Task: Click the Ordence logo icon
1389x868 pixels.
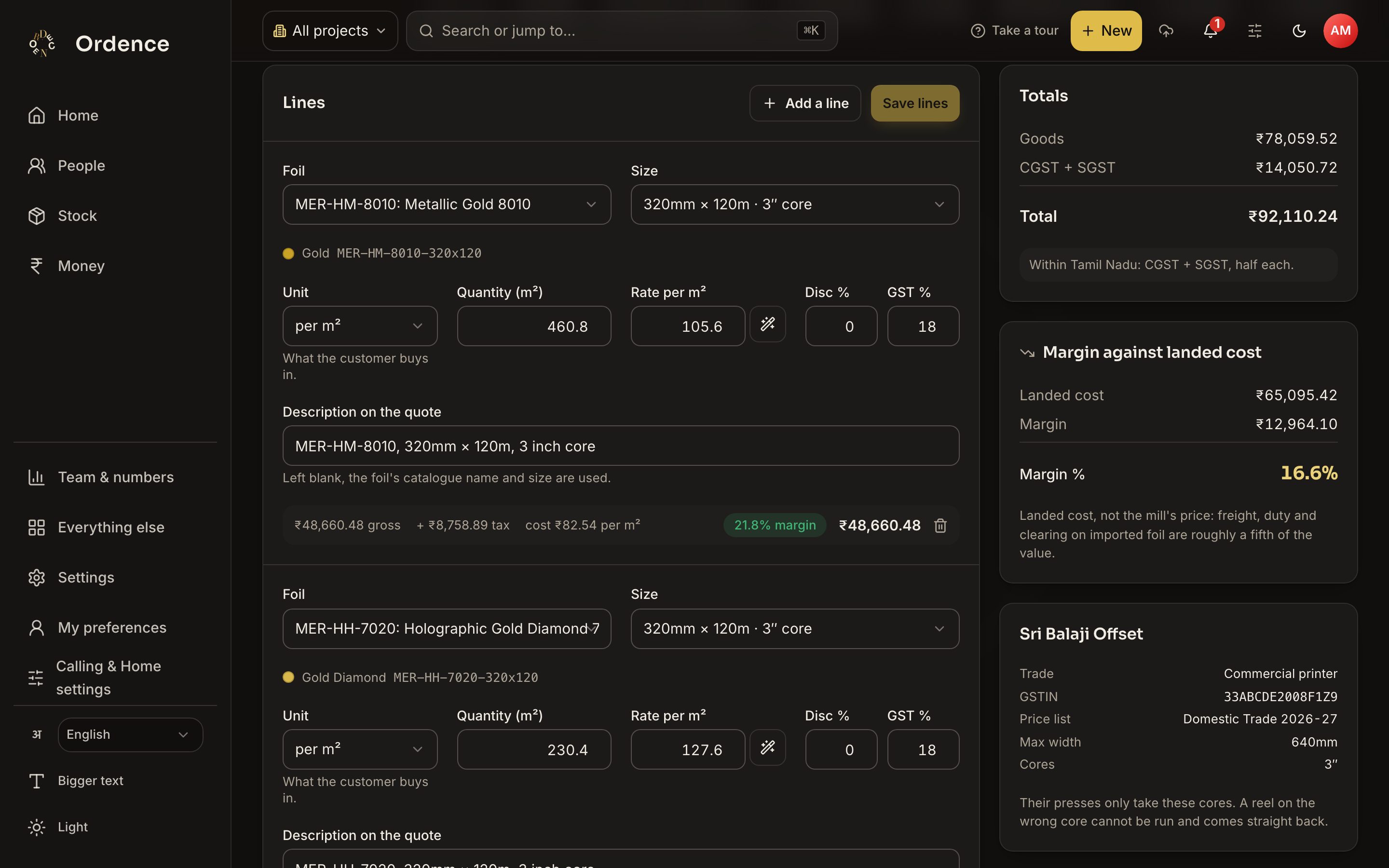Action: (42, 43)
